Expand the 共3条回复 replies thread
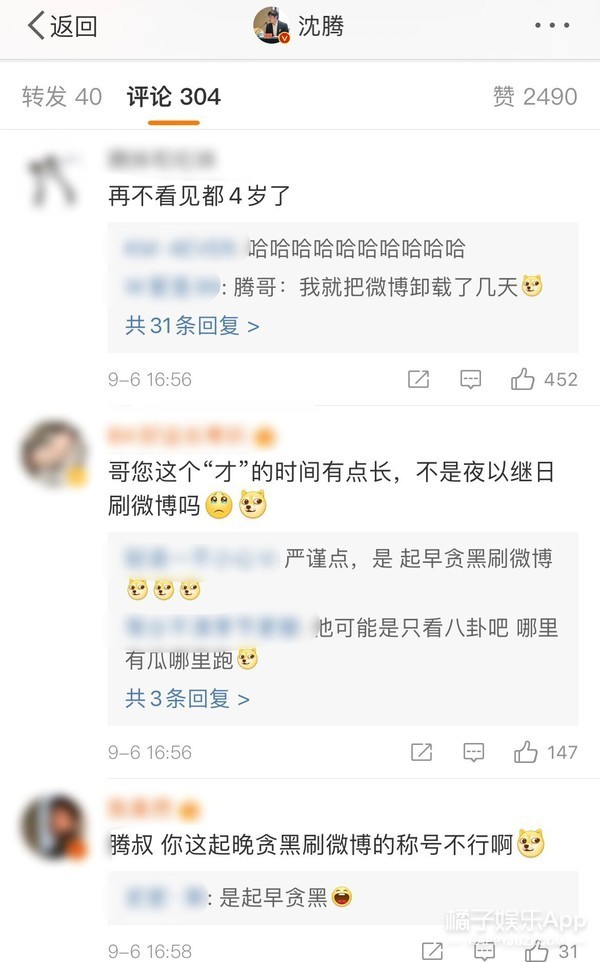 (x=187, y=699)
